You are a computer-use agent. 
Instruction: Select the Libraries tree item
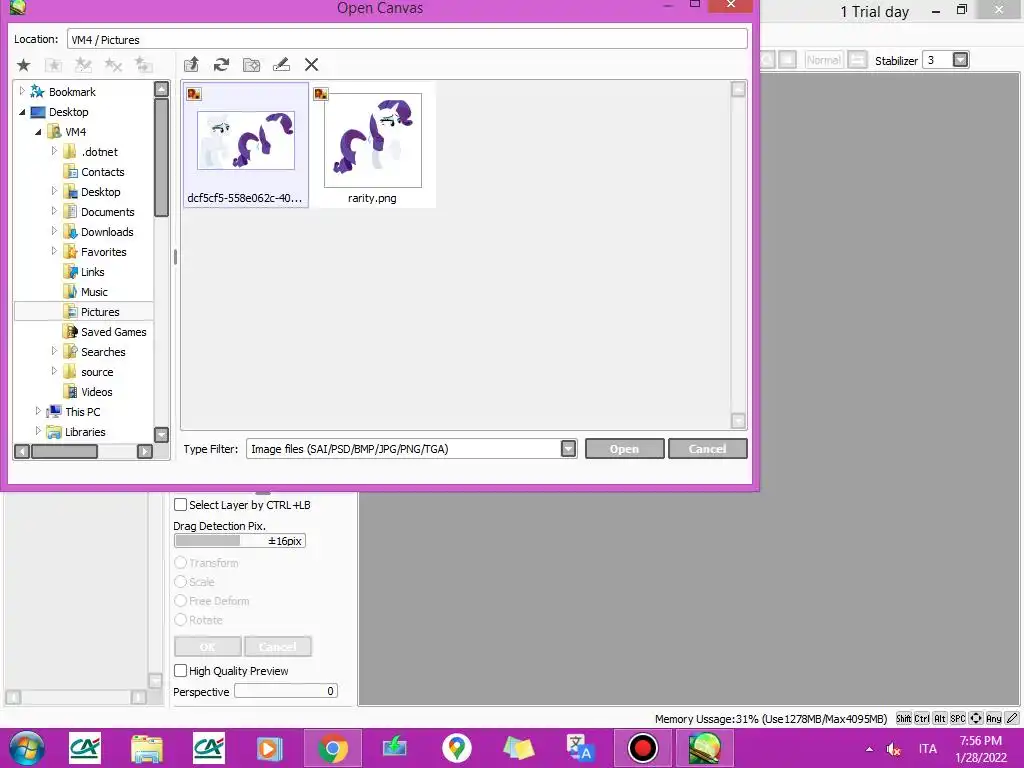tap(85, 432)
